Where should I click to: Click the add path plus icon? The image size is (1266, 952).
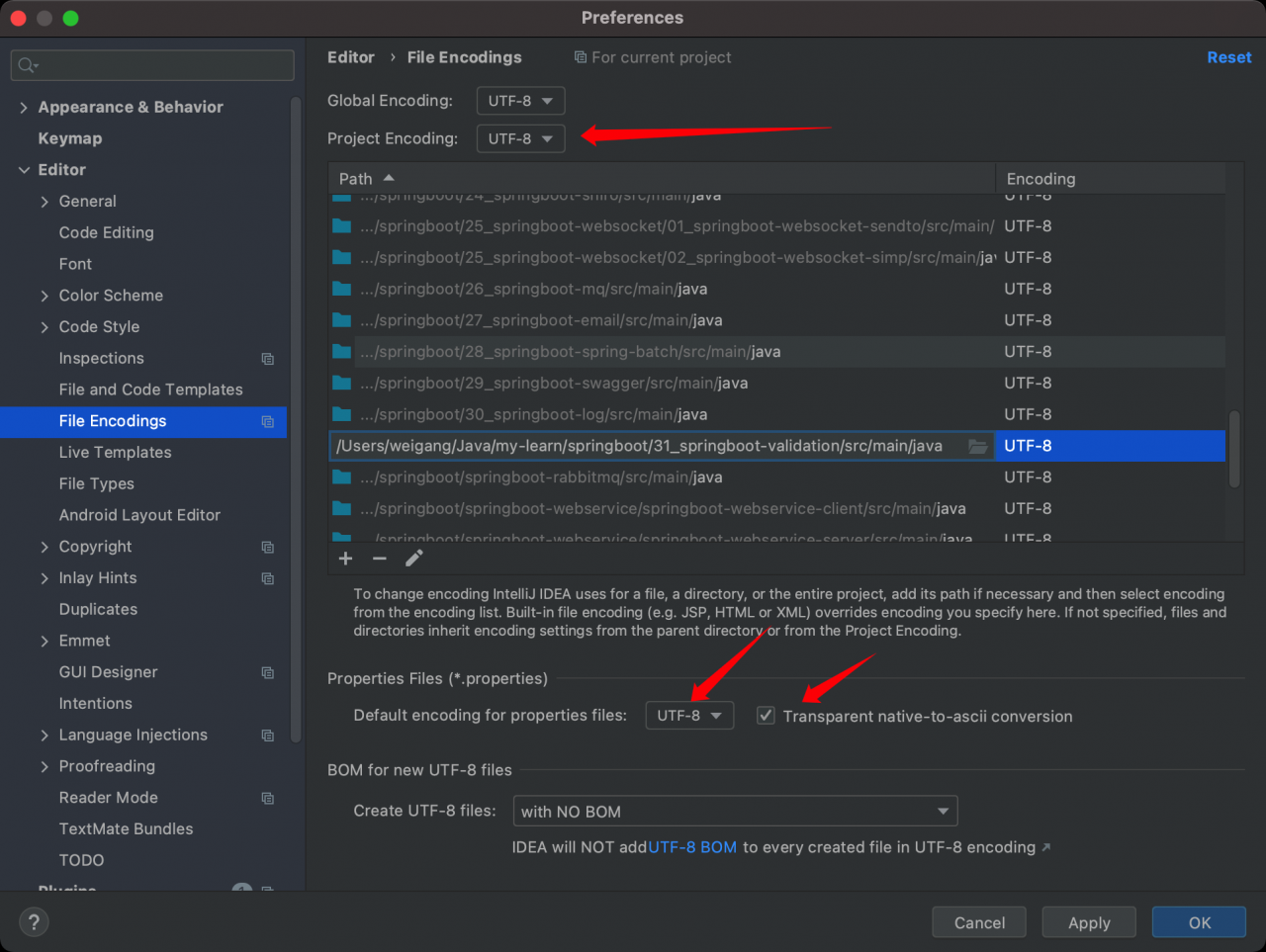coord(345,559)
